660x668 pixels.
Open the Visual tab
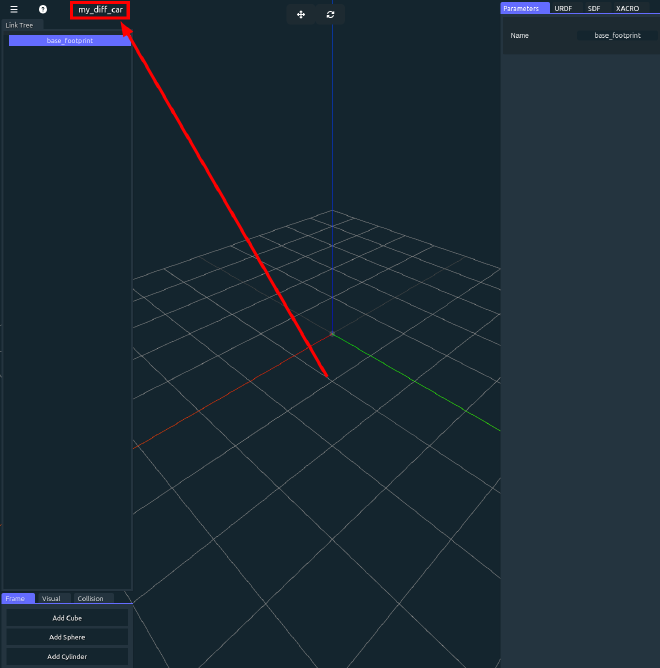click(x=54, y=598)
